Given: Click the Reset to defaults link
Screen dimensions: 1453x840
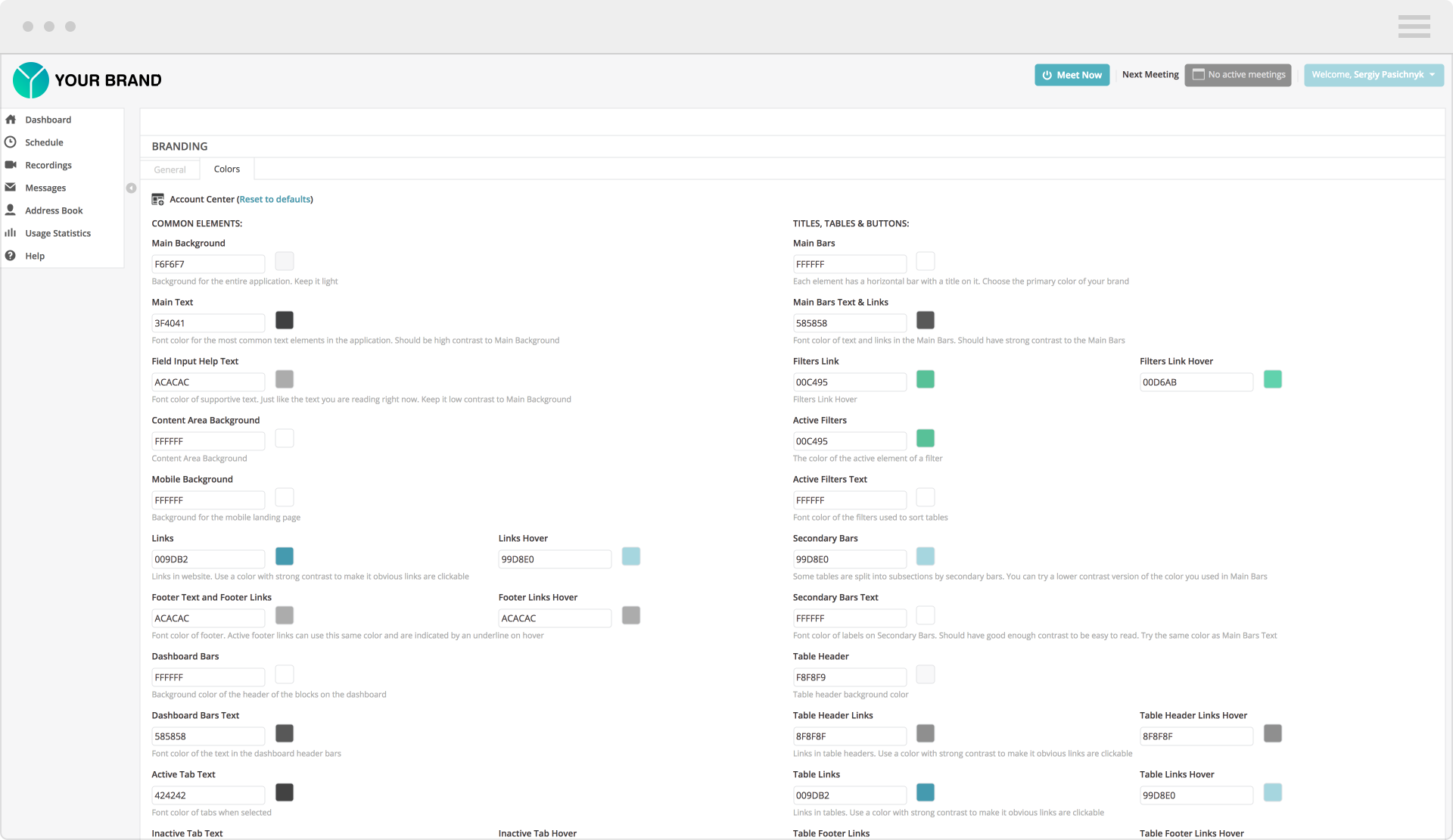Looking at the screenshot, I should click(x=275, y=199).
